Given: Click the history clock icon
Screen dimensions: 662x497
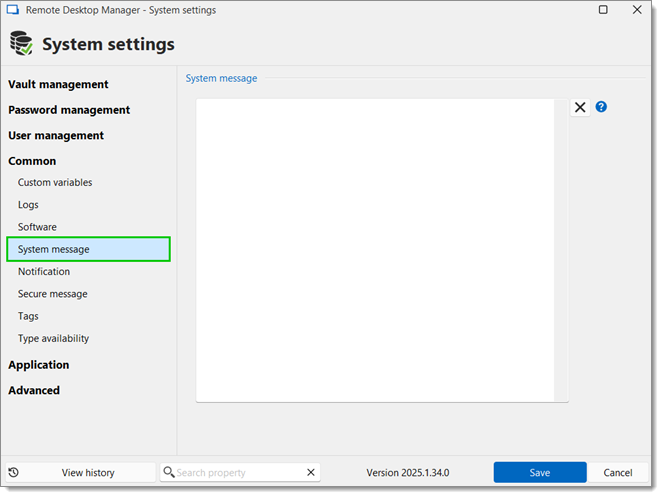Looking at the screenshot, I should click(x=14, y=472).
